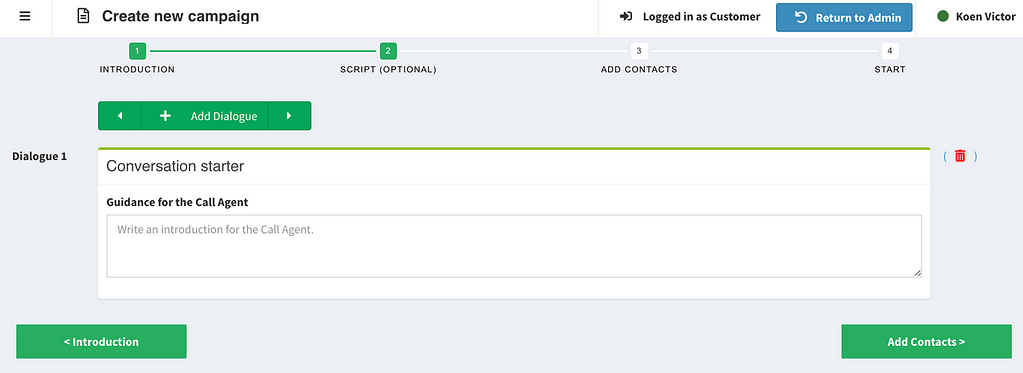Image resolution: width=1023 pixels, height=373 pixels.
Task: Jump to step 3 Add Contacts
Action: [639, 51]
